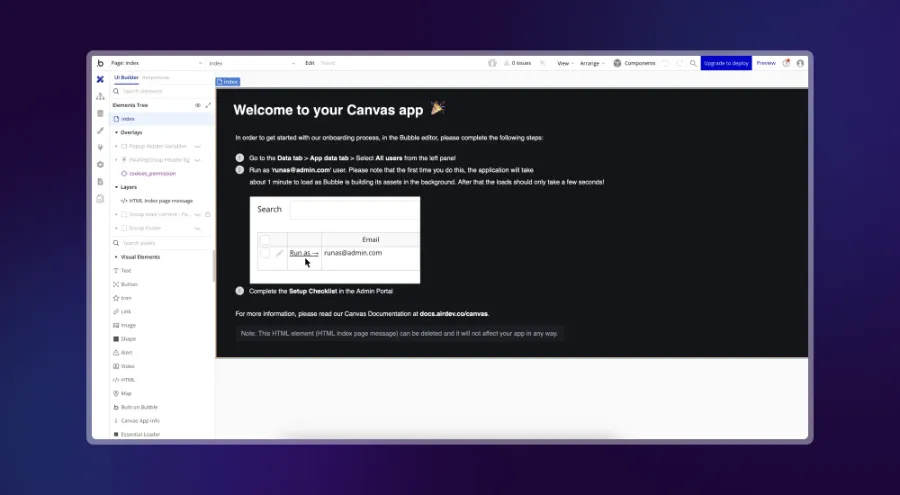This screenshot has height=495, width=900.
Task: Open the View dropdown menu
Action: pyautogui.click(x=565, y=63)
